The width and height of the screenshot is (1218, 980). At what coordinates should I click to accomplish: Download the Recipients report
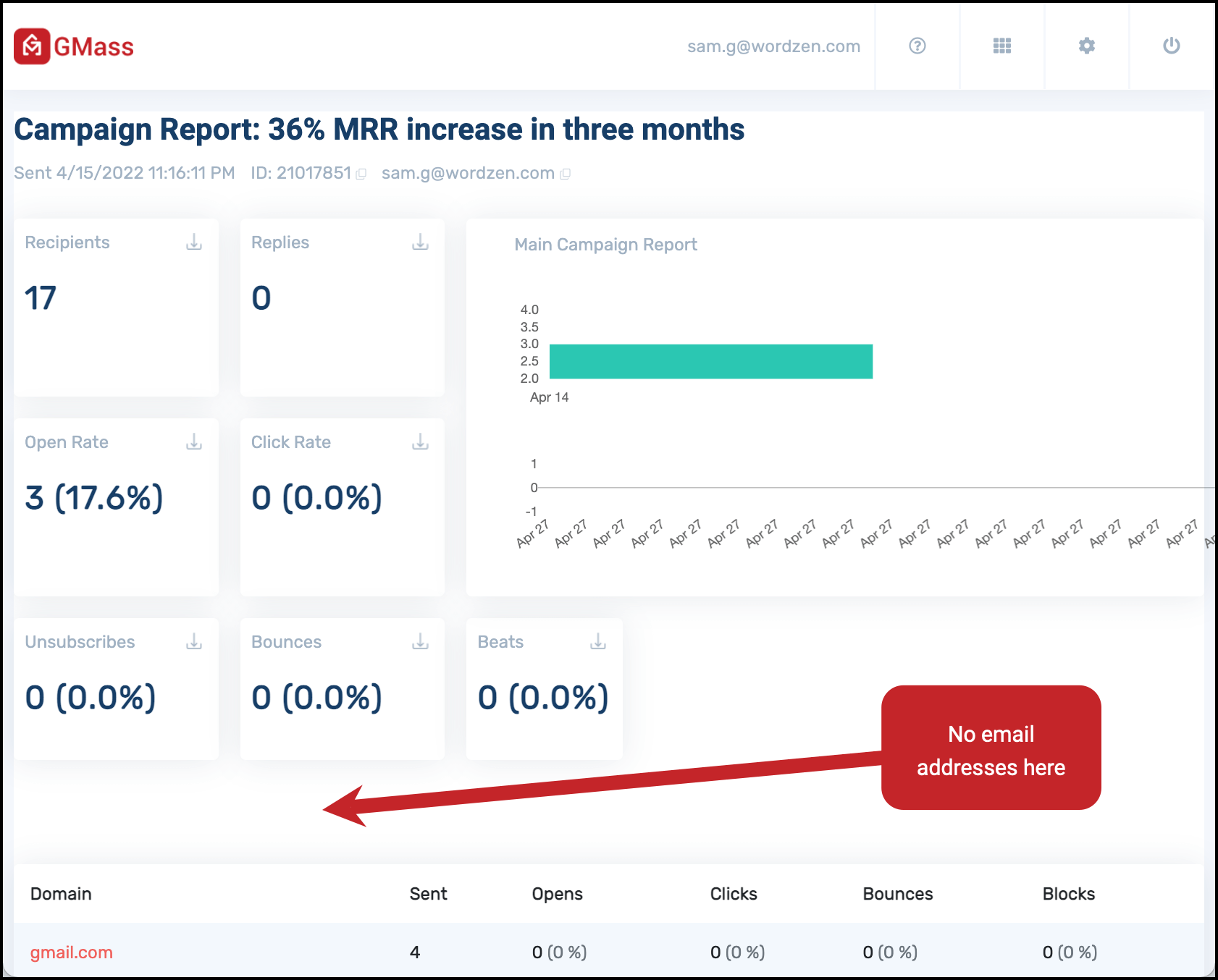coord(194,242)
